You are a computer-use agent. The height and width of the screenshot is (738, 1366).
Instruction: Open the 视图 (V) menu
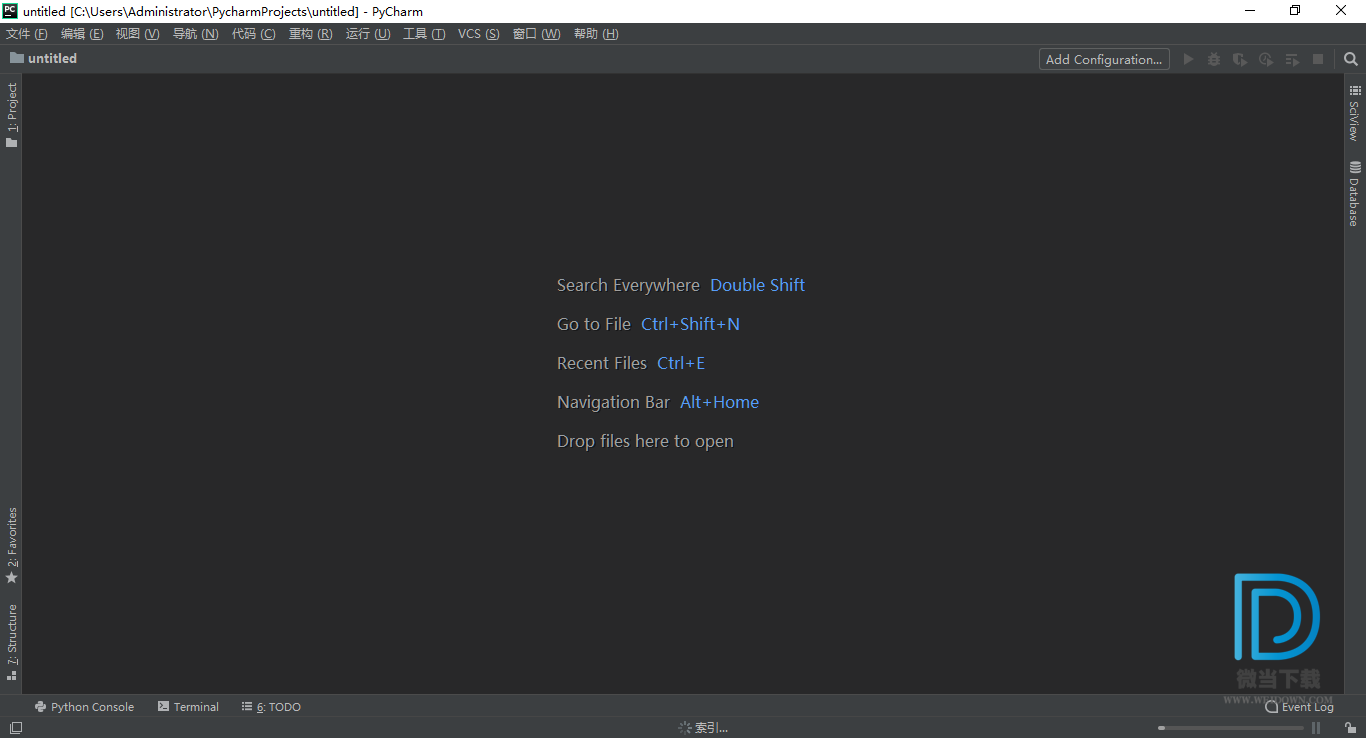point(137,34)
